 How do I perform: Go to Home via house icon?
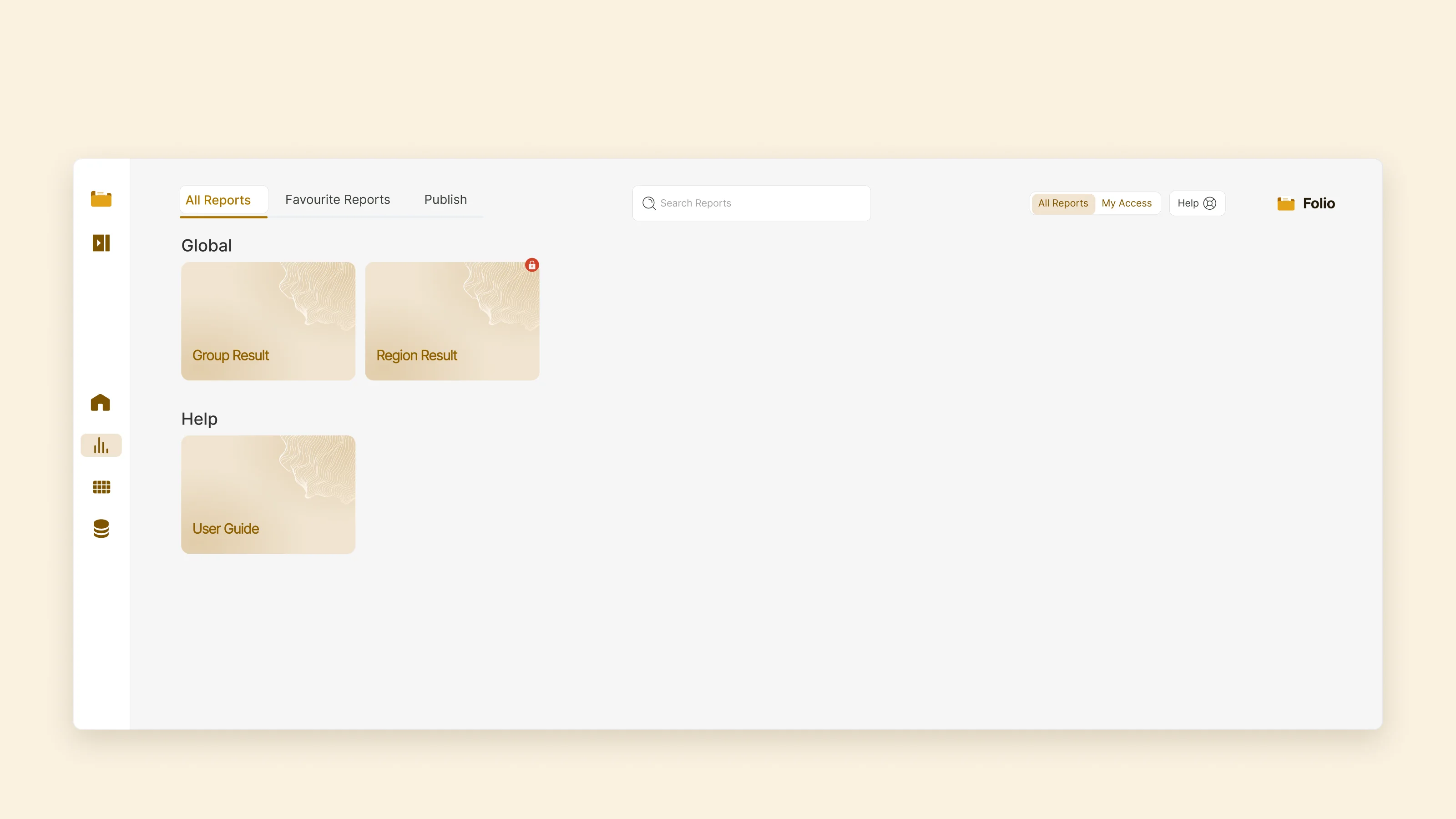pyautogui.click(x=101, y=402)
